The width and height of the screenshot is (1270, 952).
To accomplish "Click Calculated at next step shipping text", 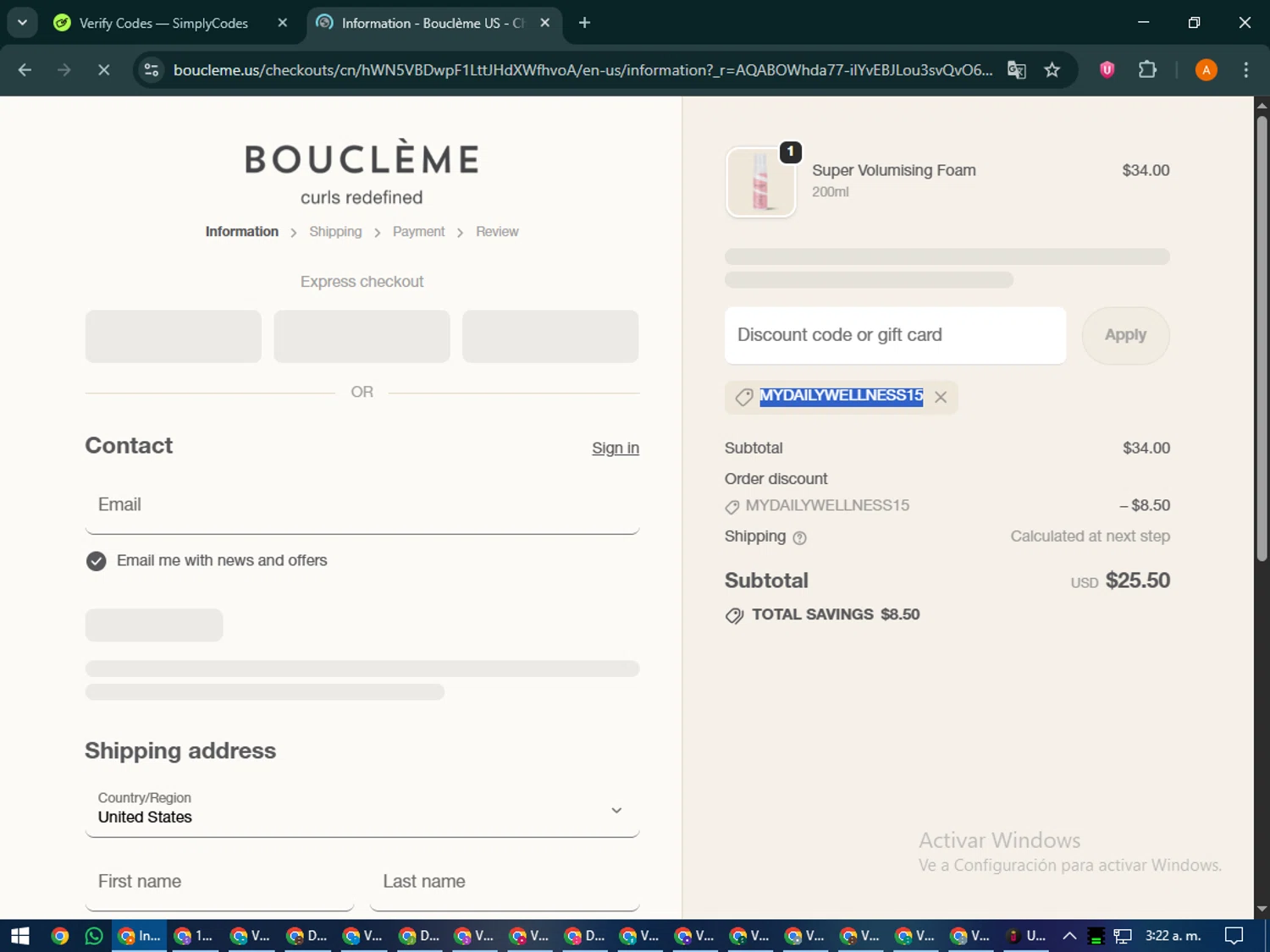I will pos(1090,537).
